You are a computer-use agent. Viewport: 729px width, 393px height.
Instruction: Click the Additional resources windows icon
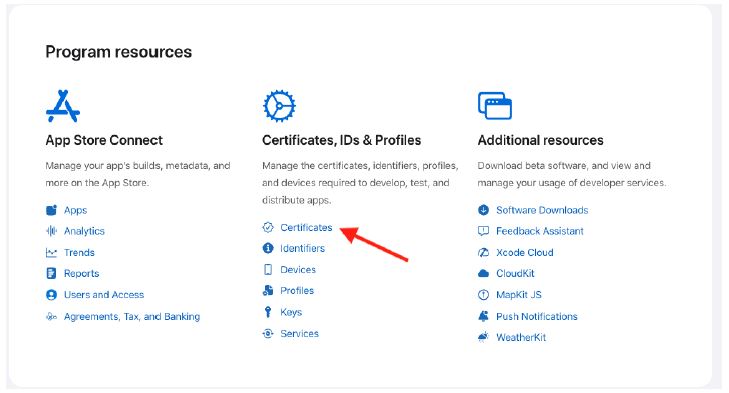tap(495, 106)
